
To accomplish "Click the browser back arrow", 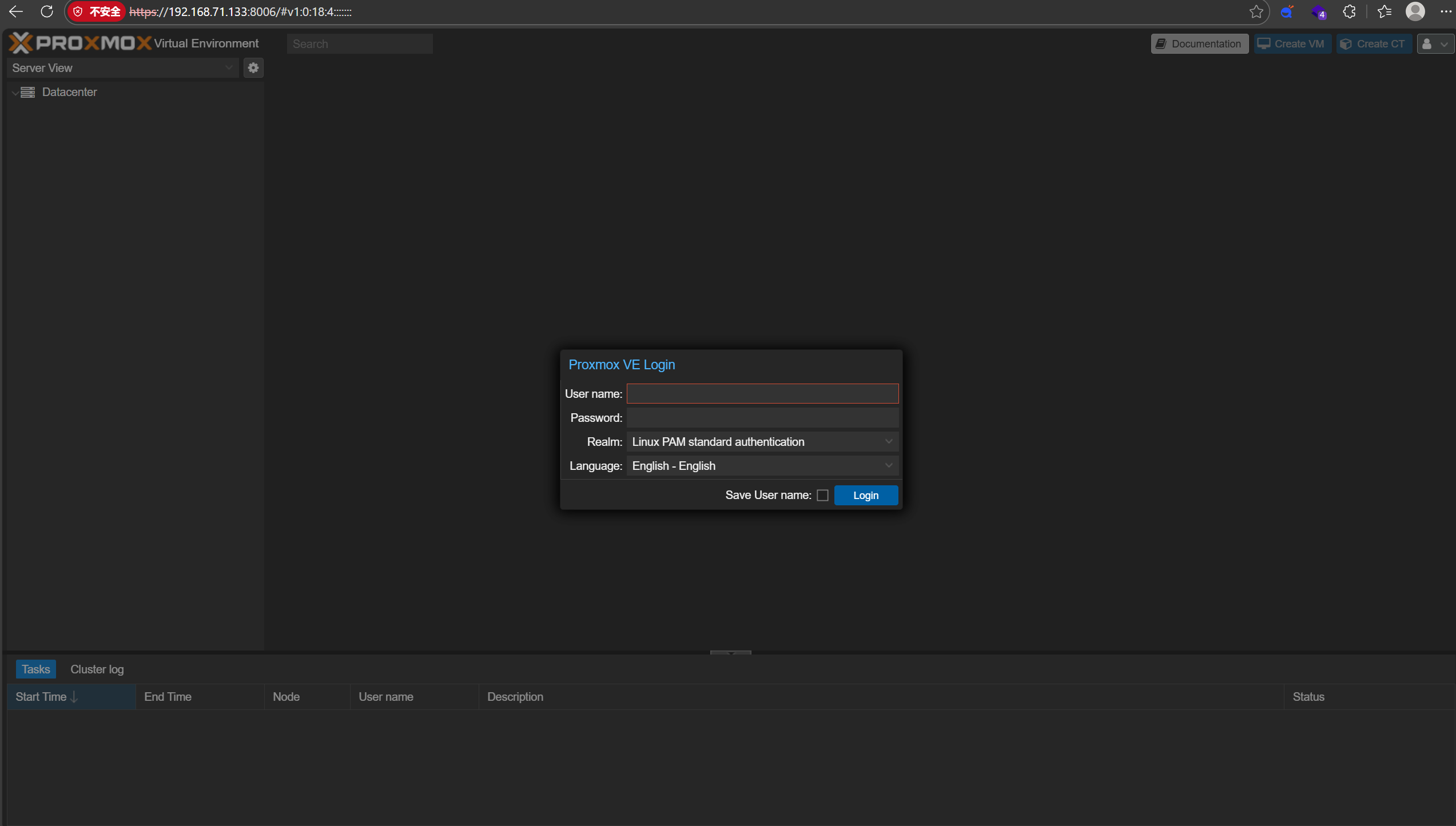I will [15, 11].
